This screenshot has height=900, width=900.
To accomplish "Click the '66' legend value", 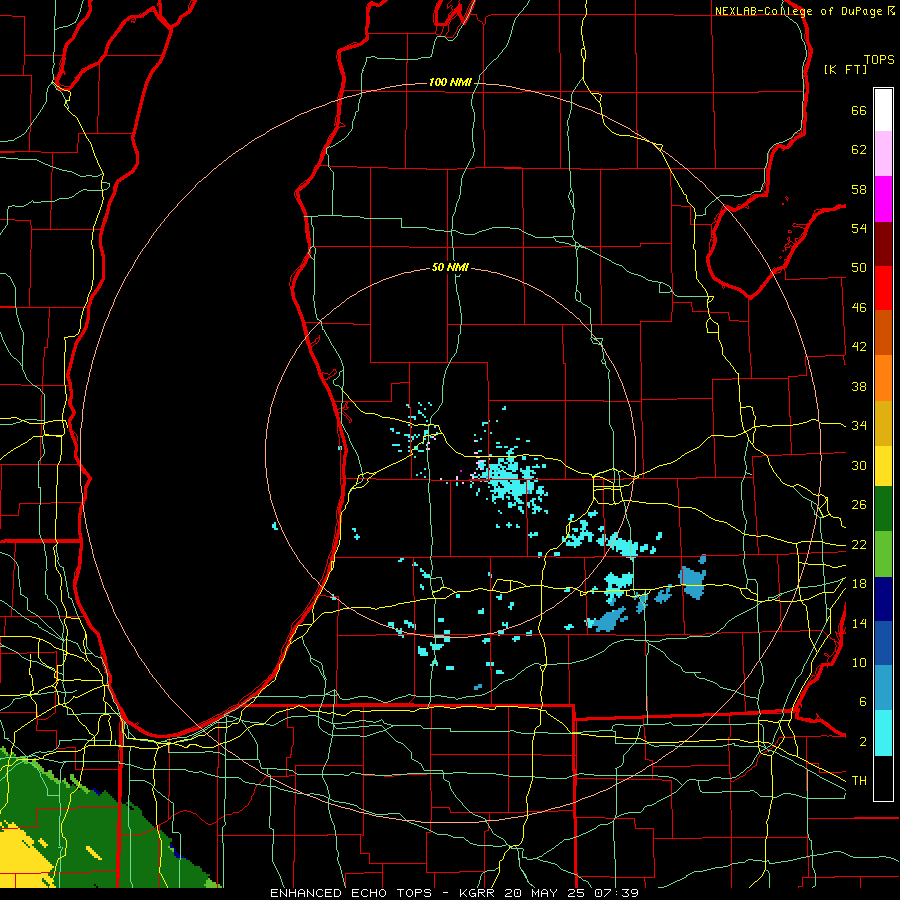I will [859, 111].
